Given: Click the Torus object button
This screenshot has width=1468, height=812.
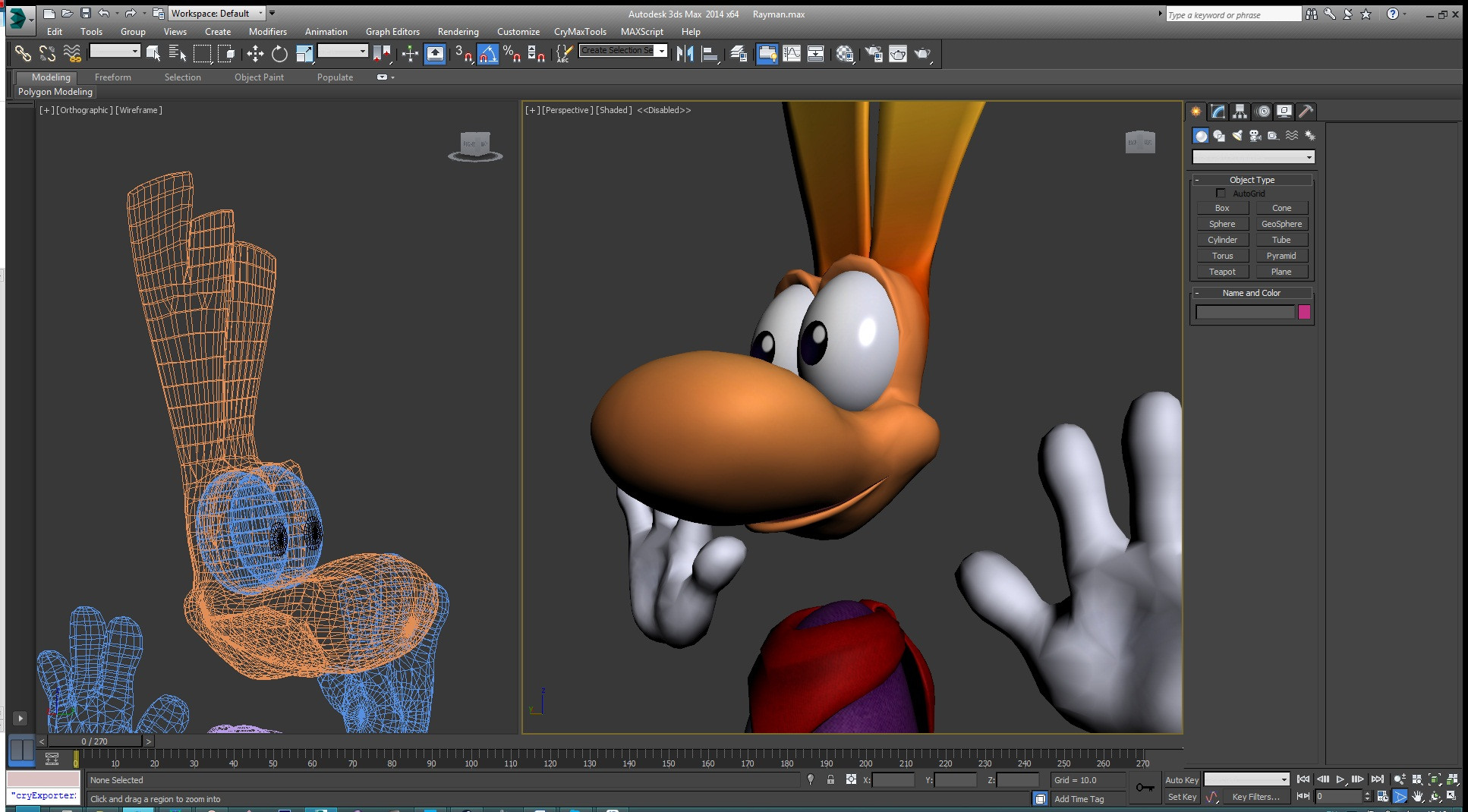Looking at the screenshot, I should (1222, 256).
